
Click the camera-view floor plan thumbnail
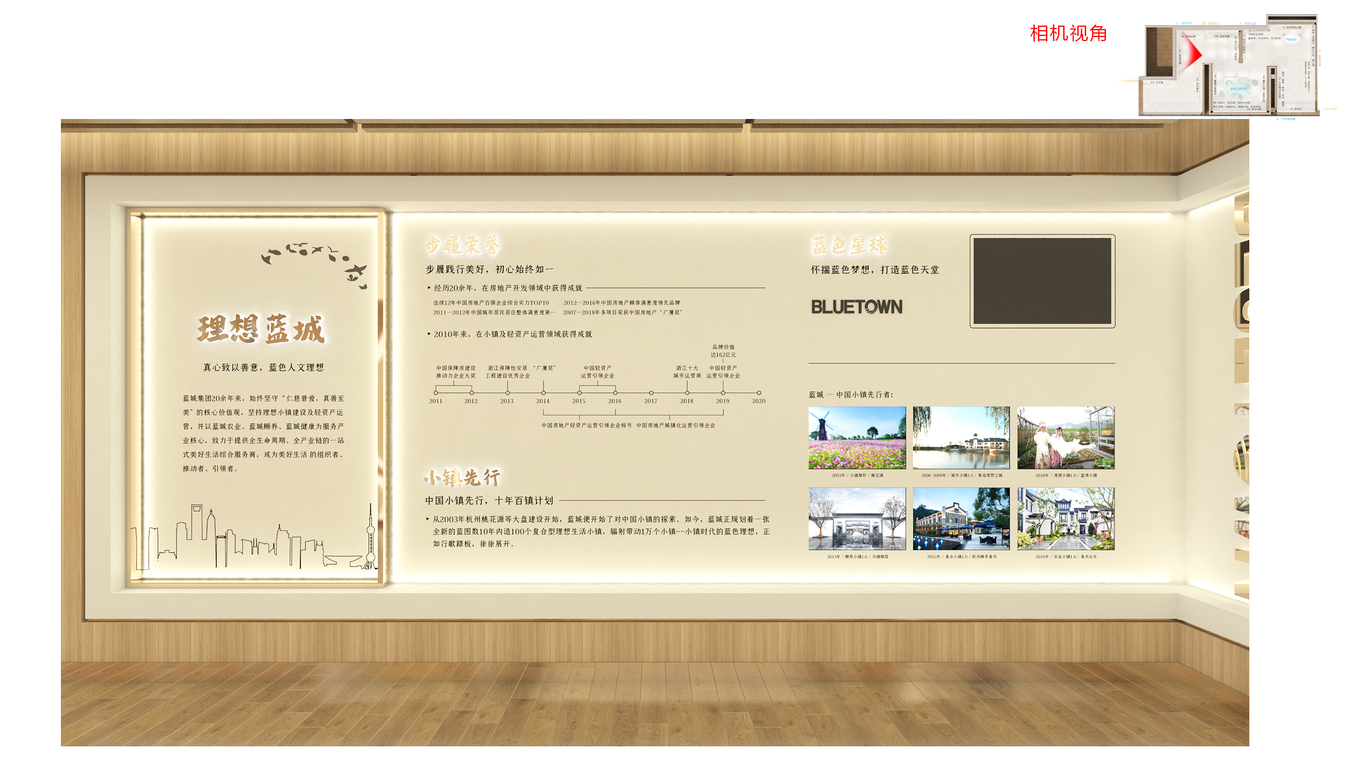(1229, 65)
